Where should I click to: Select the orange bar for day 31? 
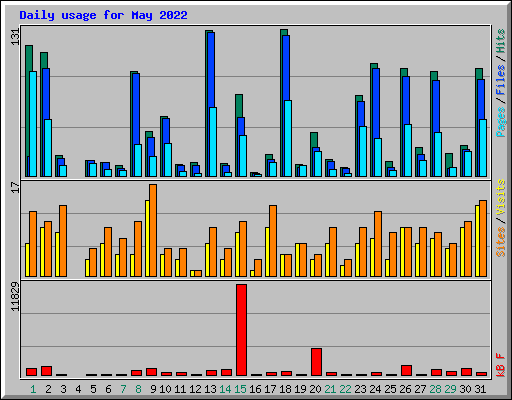pyautogui.click(x=483, y=238)
